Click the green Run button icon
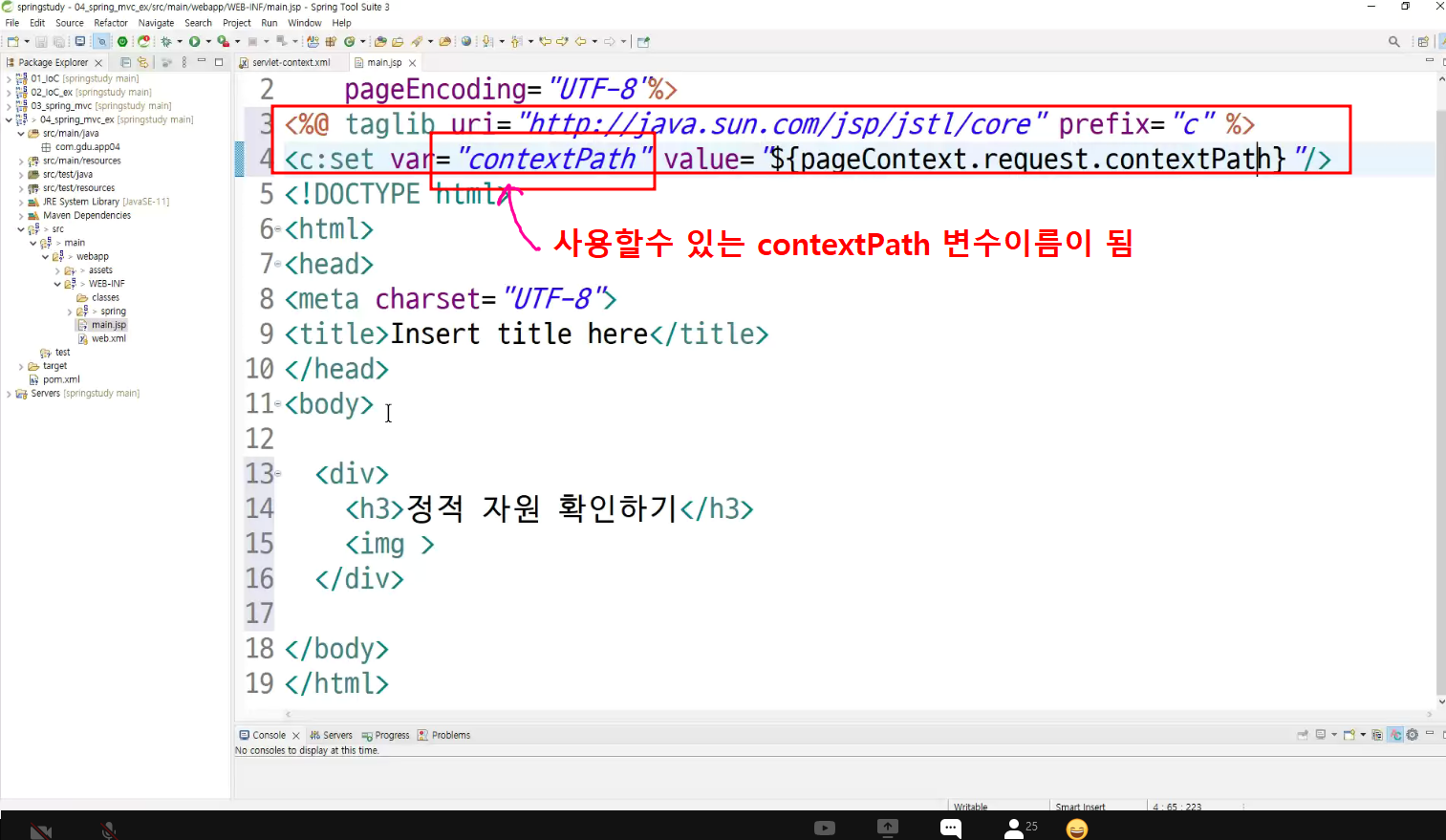The width and height of the screenshot is (1446, 840). tap(194, 41)
